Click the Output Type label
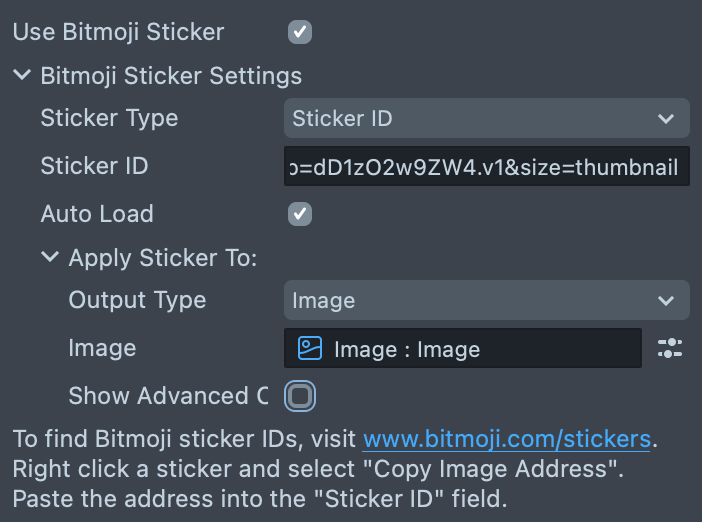Viewport: 702px width, 522px height. click(x=137, y=300)
